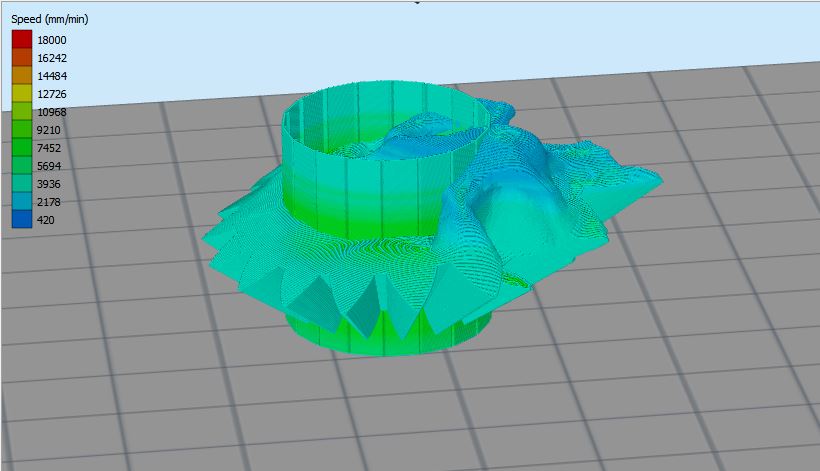Click the 10968 lime legend swatch

pyautogui.click(x=22, y=111)
